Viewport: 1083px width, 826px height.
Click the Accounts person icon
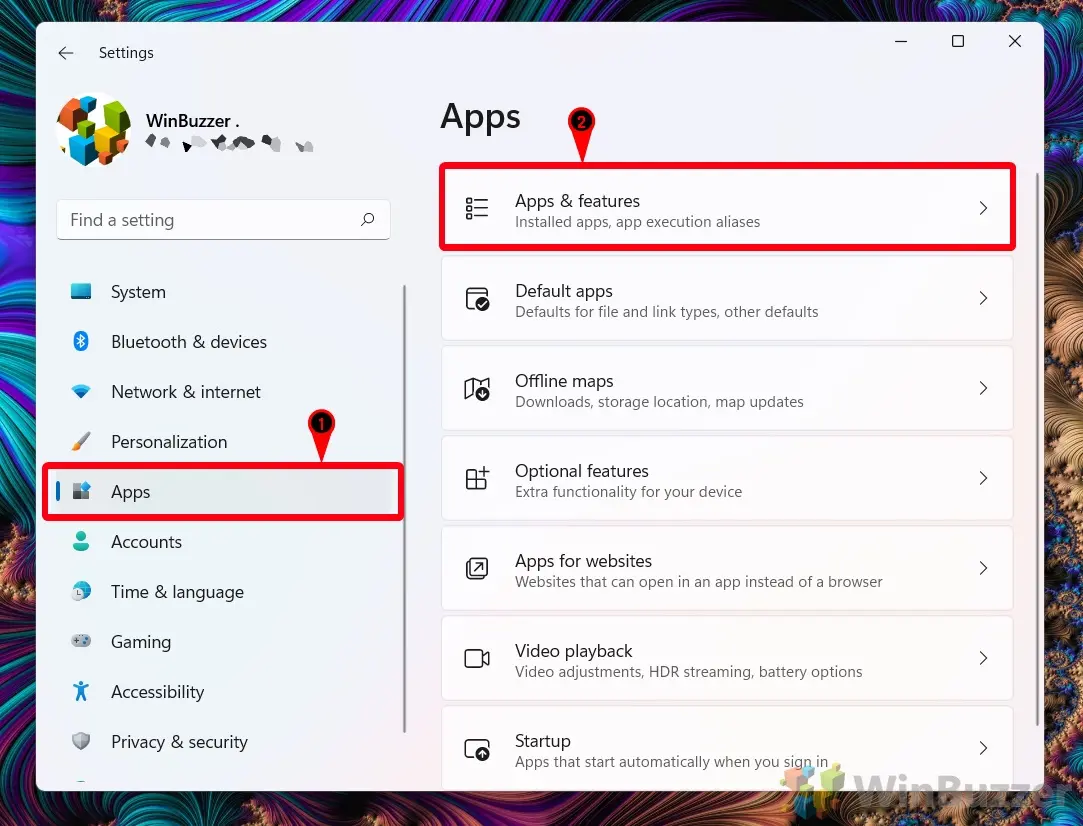click(81, 541)
